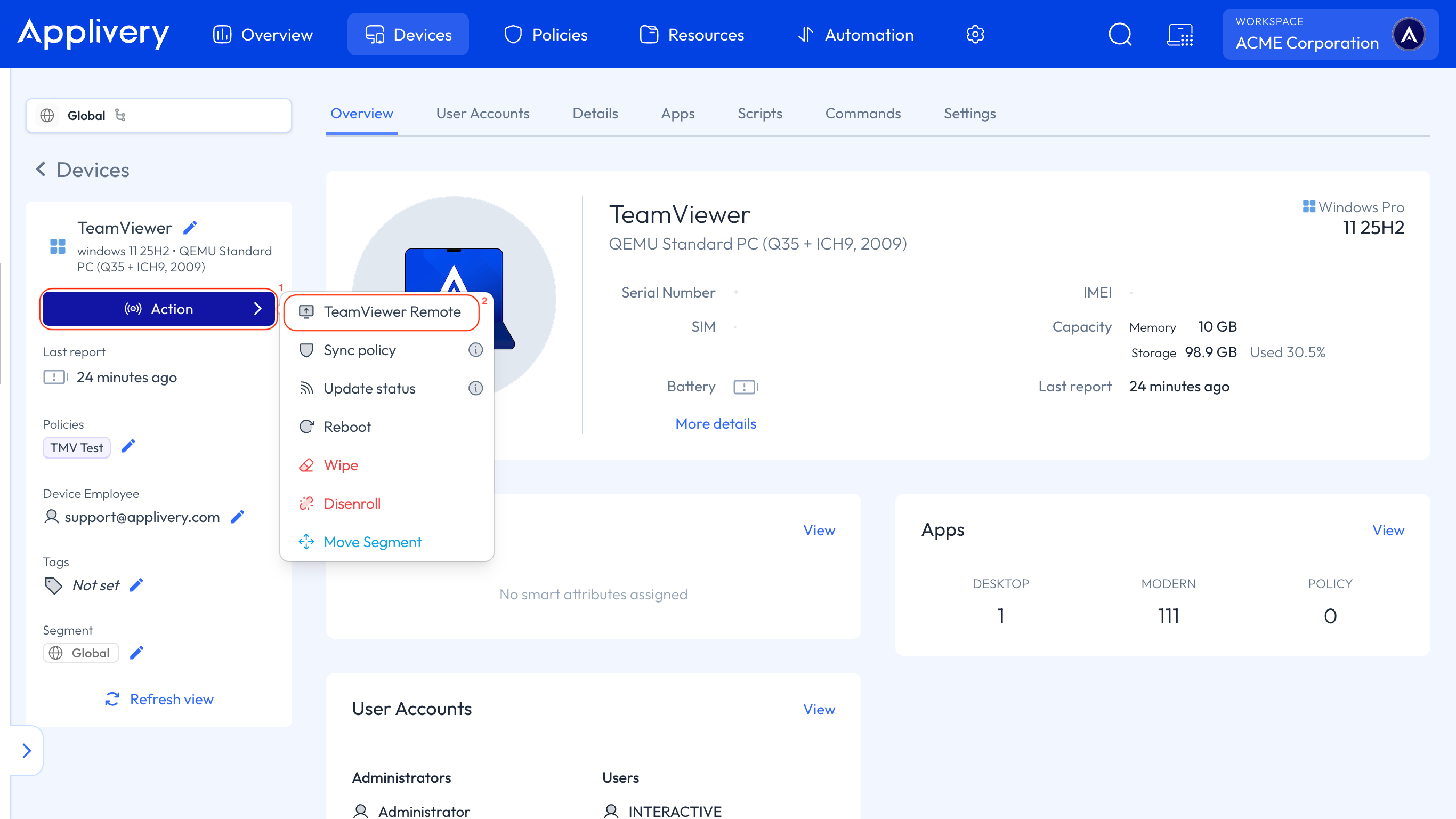
Task: Click the Battery status icon in overview
Action: [746, 387]
